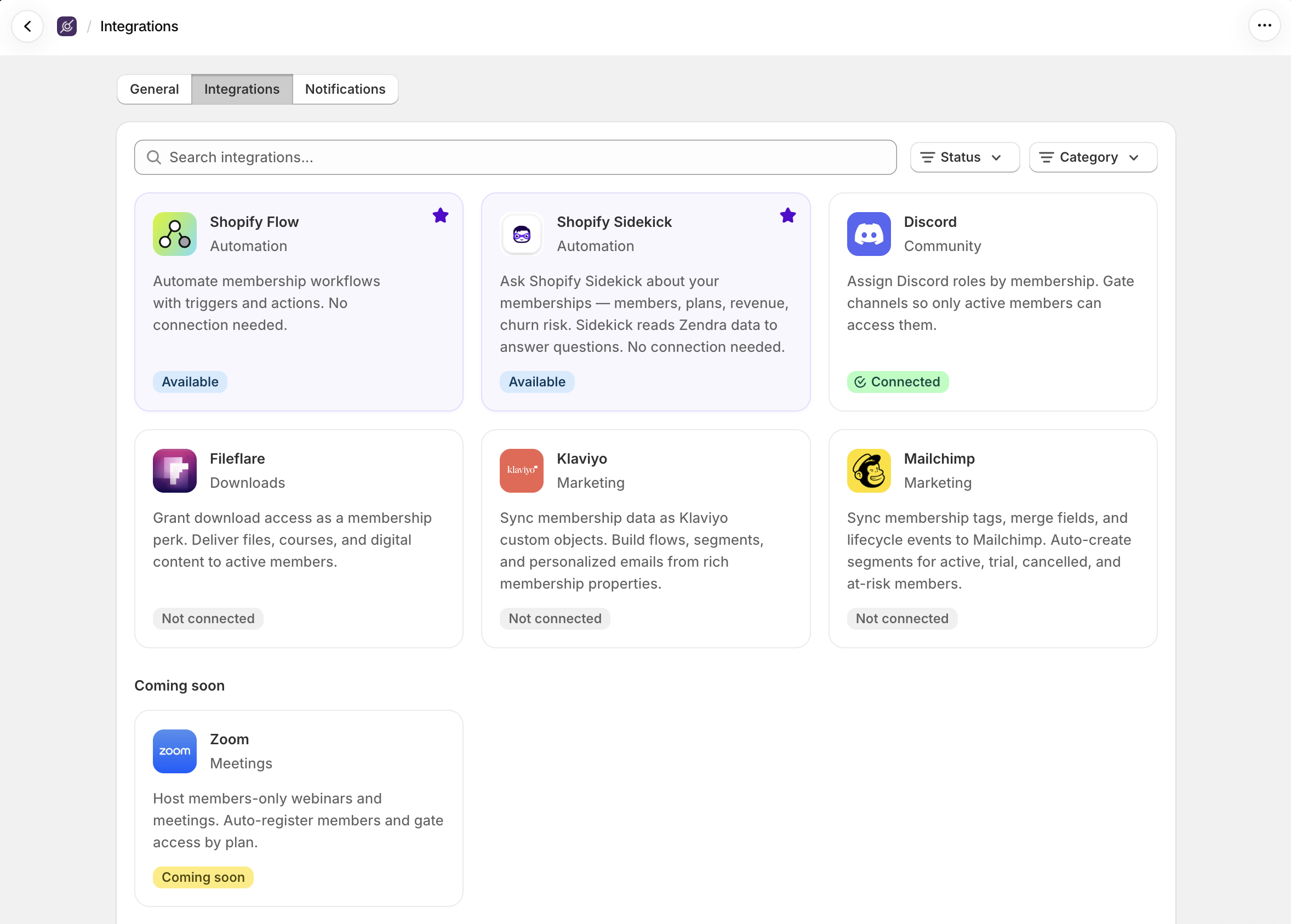
Task: Open the three-dot more options menu
Action: click(1264, 26)
